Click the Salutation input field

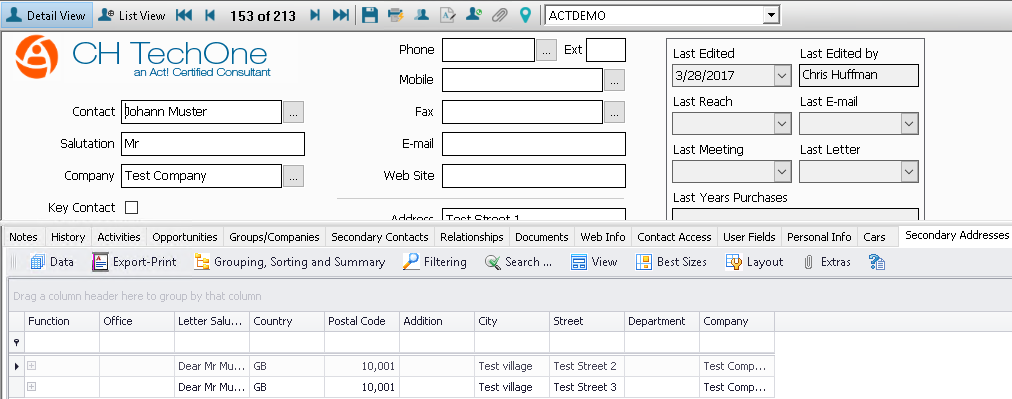pos(212,144)
